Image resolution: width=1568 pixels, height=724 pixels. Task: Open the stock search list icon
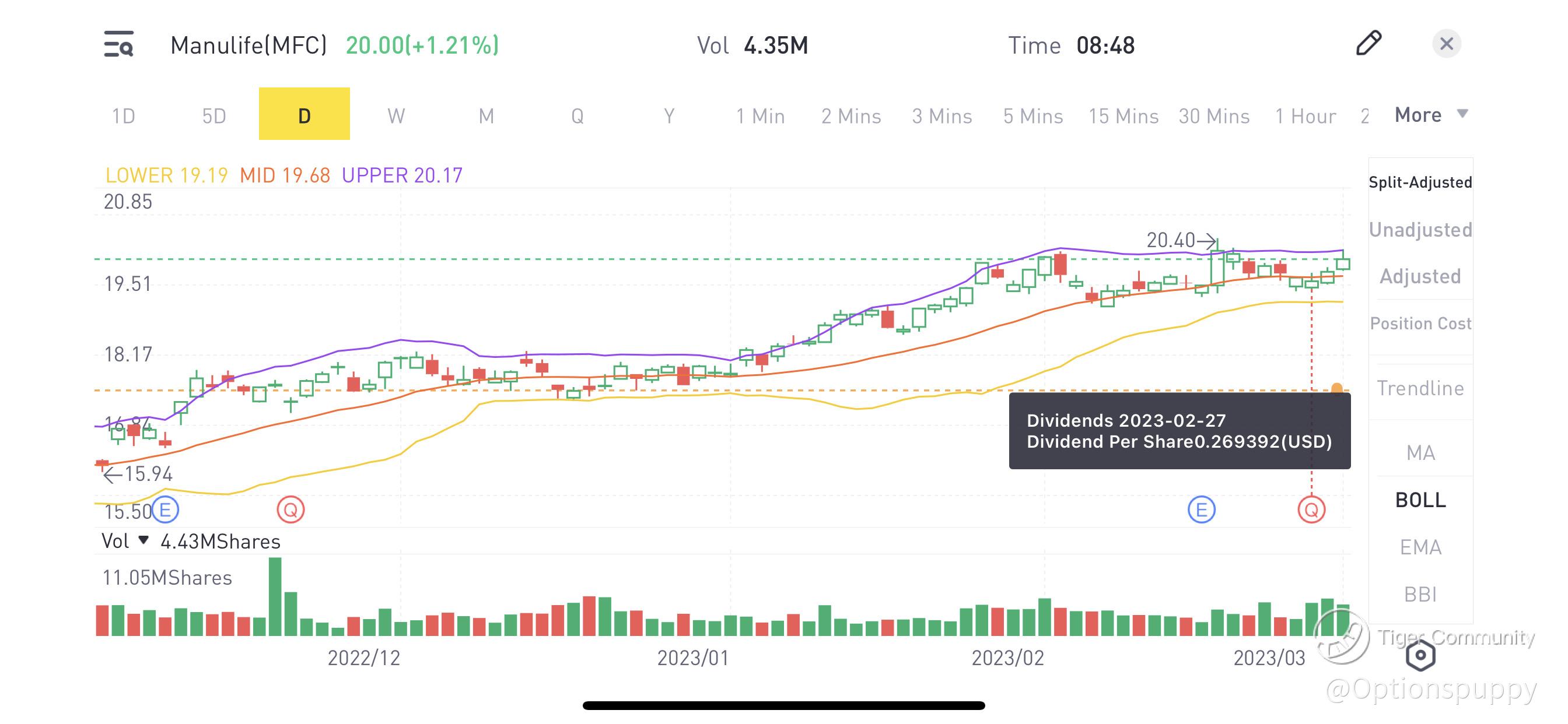pyautogui.click(x=118, y=44)
